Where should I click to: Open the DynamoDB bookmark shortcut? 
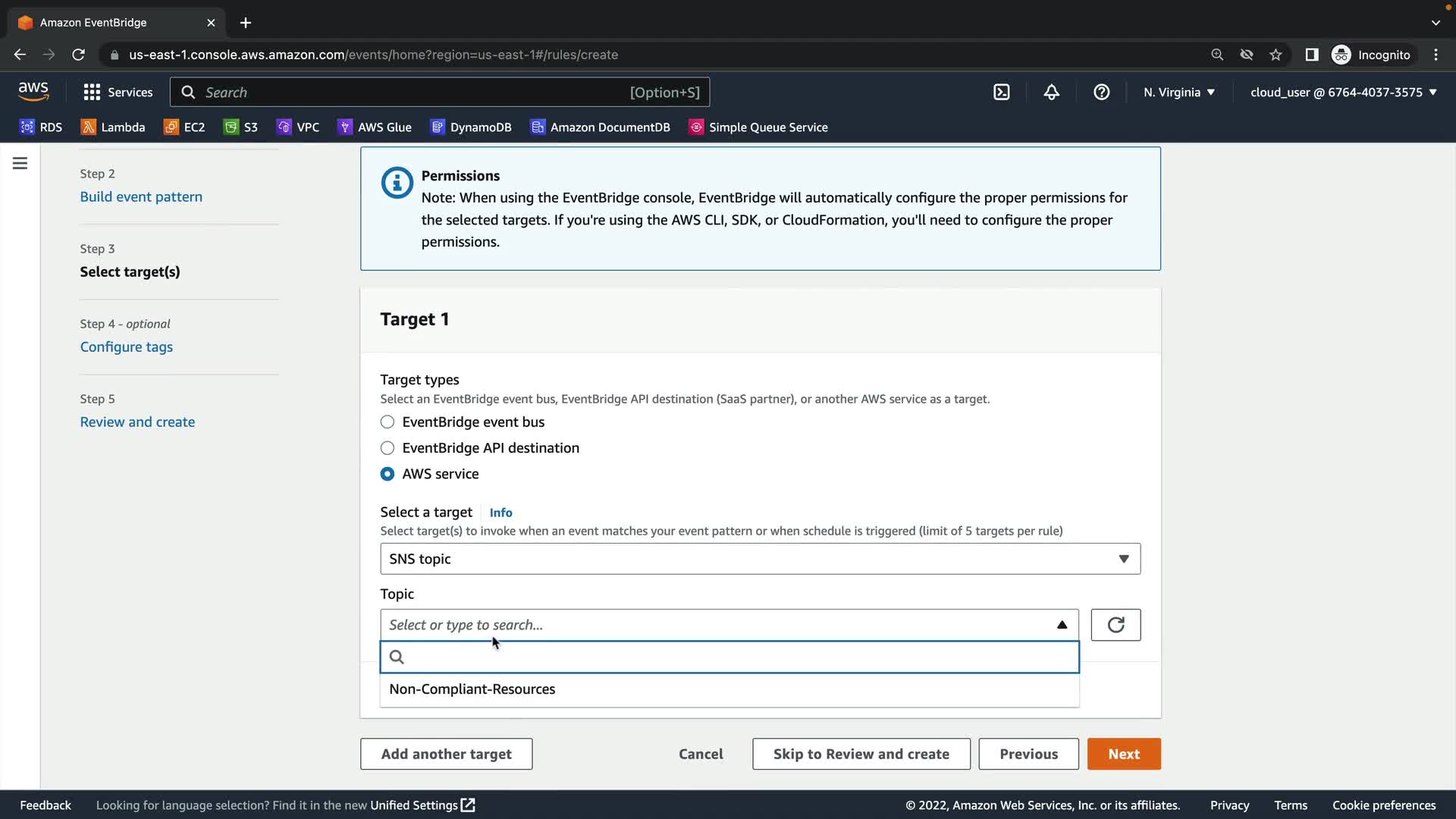471,127
